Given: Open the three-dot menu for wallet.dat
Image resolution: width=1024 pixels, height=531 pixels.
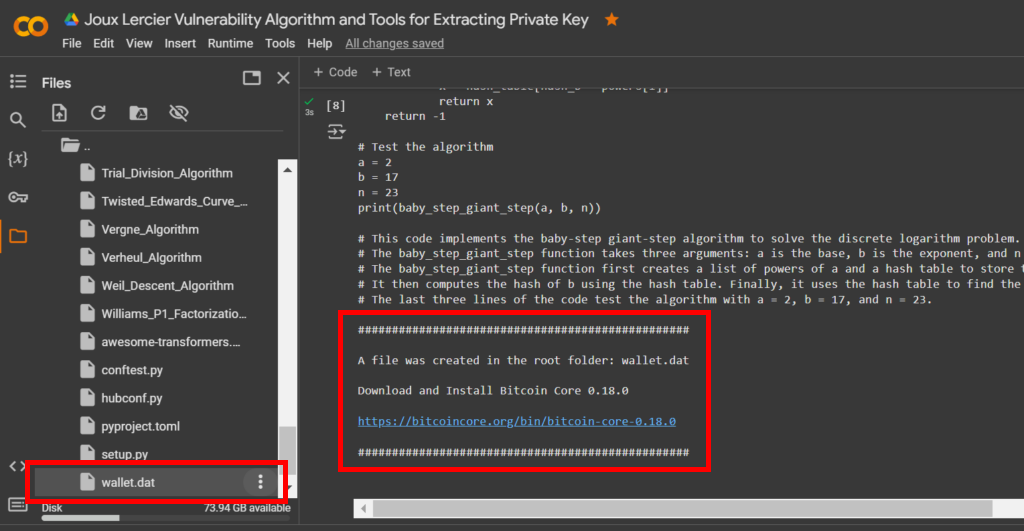Looking at the screenshot, I should pyautogui.click(x=260, y=482).
